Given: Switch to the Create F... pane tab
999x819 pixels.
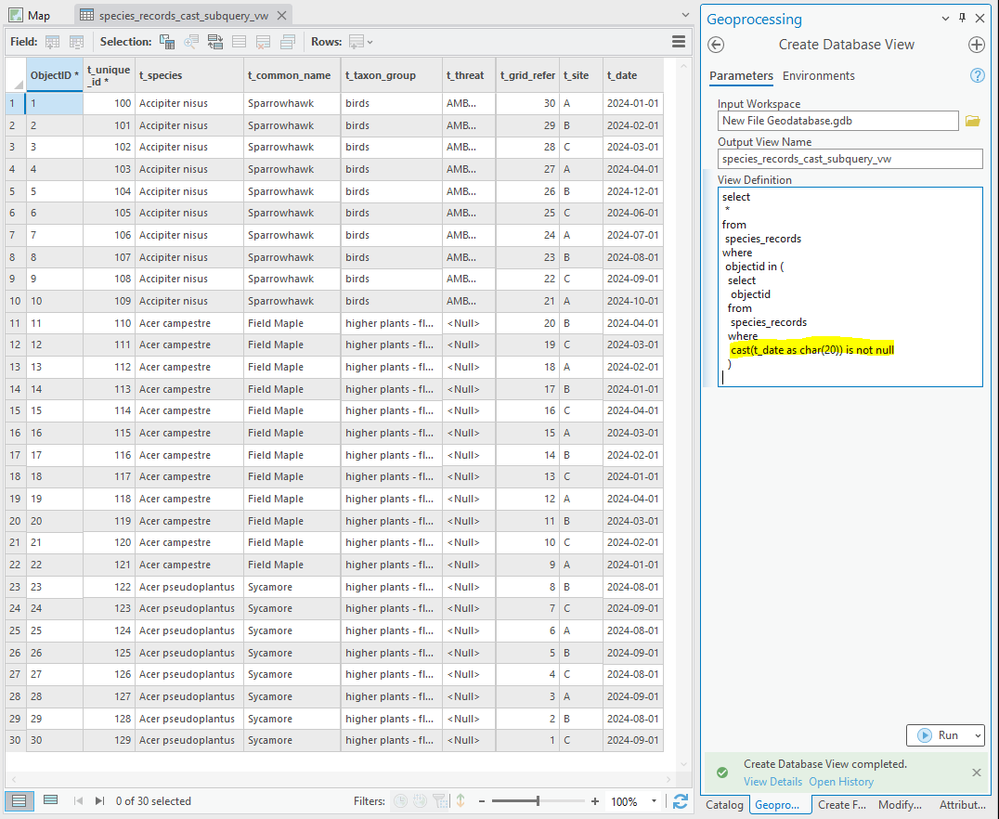Looking at the screenshot, I should pos(842,805).
